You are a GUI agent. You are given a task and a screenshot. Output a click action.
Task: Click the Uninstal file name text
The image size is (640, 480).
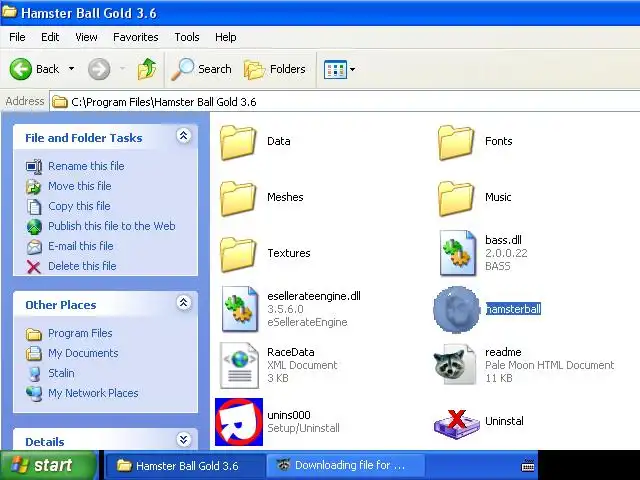tap(504, 421)
